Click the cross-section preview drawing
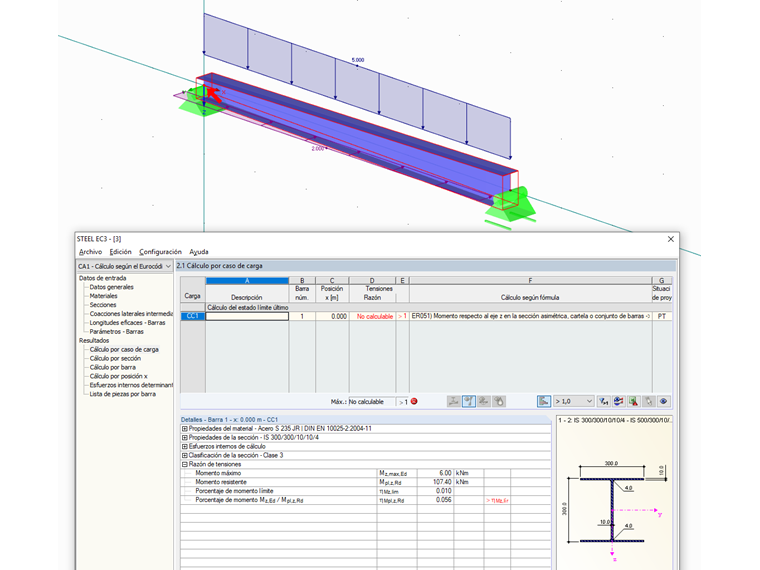 point(615,511)
